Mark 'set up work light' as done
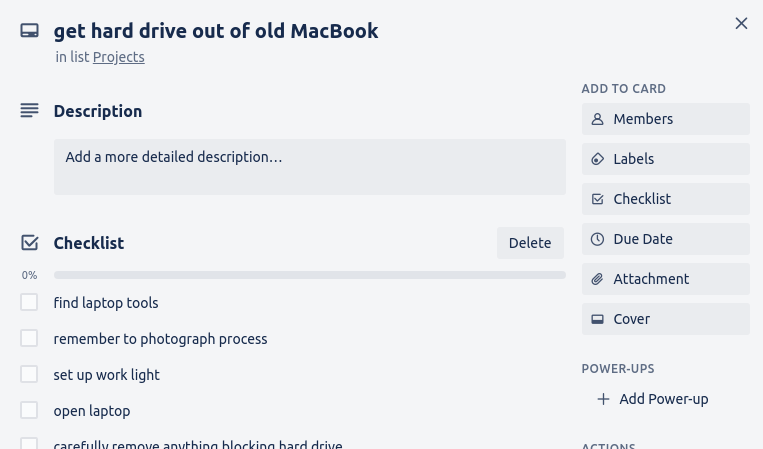This screenshot has width=763, height=449. click(x=29, y=375)
